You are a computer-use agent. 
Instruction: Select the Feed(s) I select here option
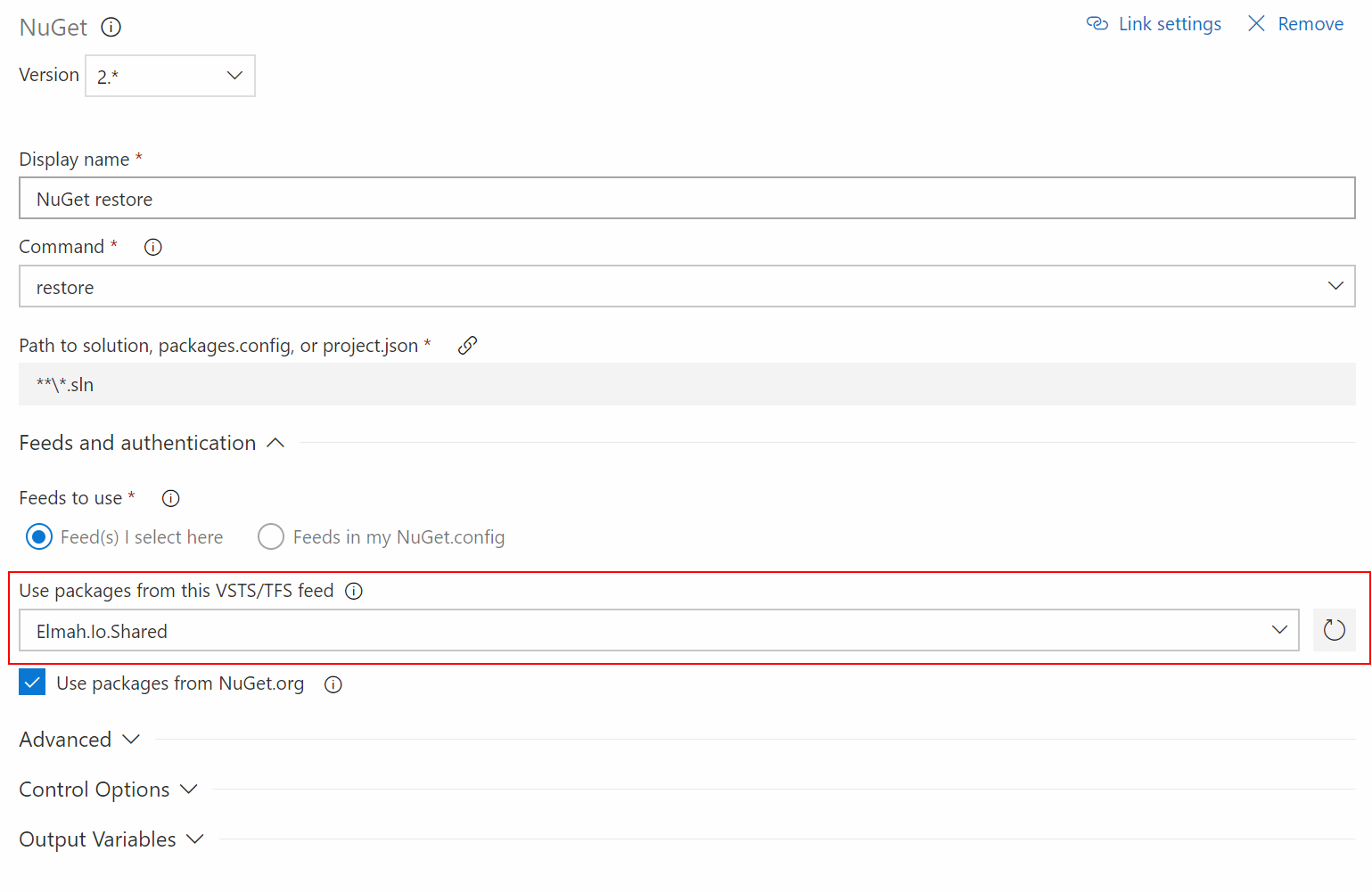39,536
